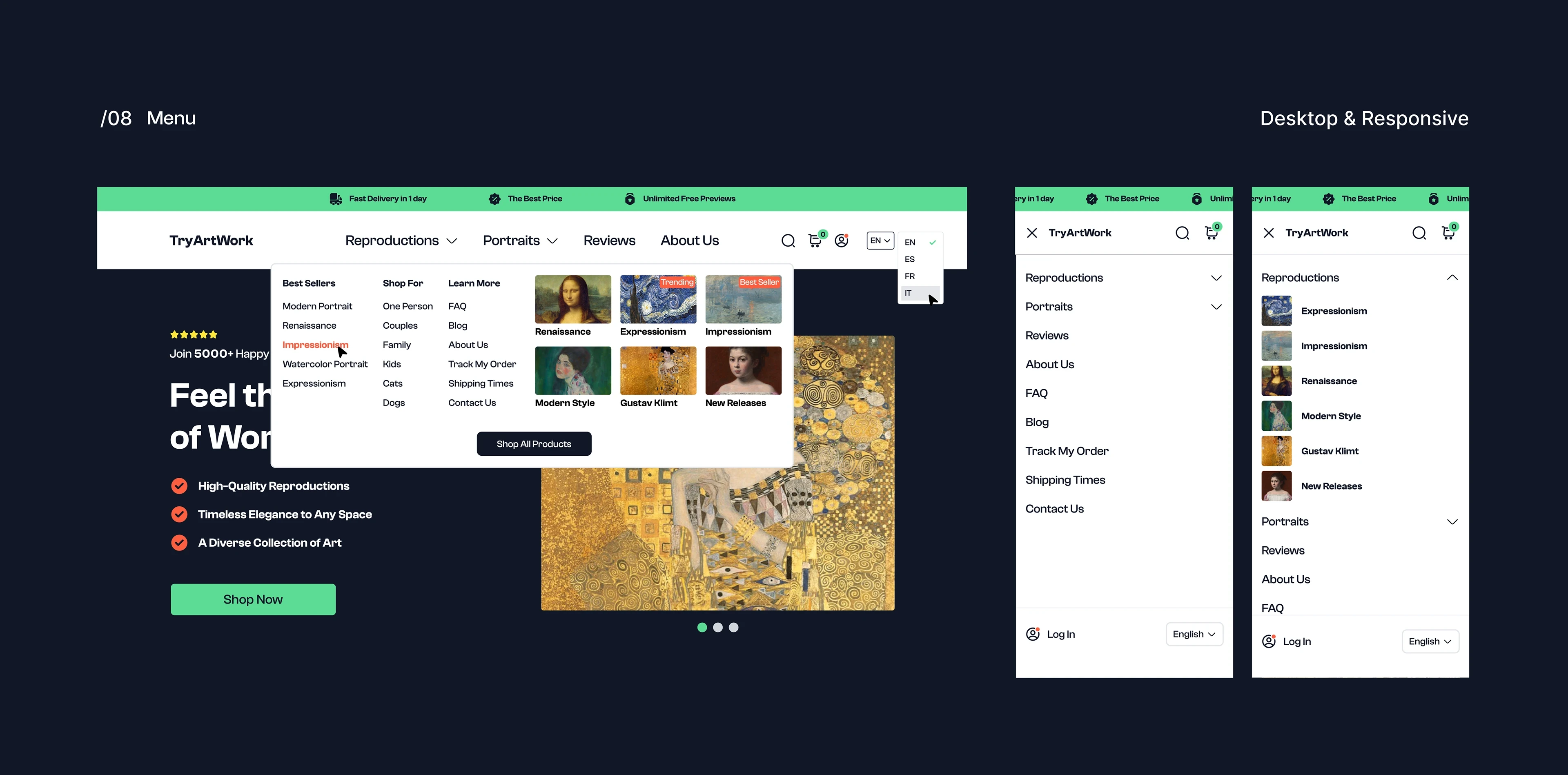Open Best Seller Impressionism thumbnail in mega menu

click(x=743, y=299)
